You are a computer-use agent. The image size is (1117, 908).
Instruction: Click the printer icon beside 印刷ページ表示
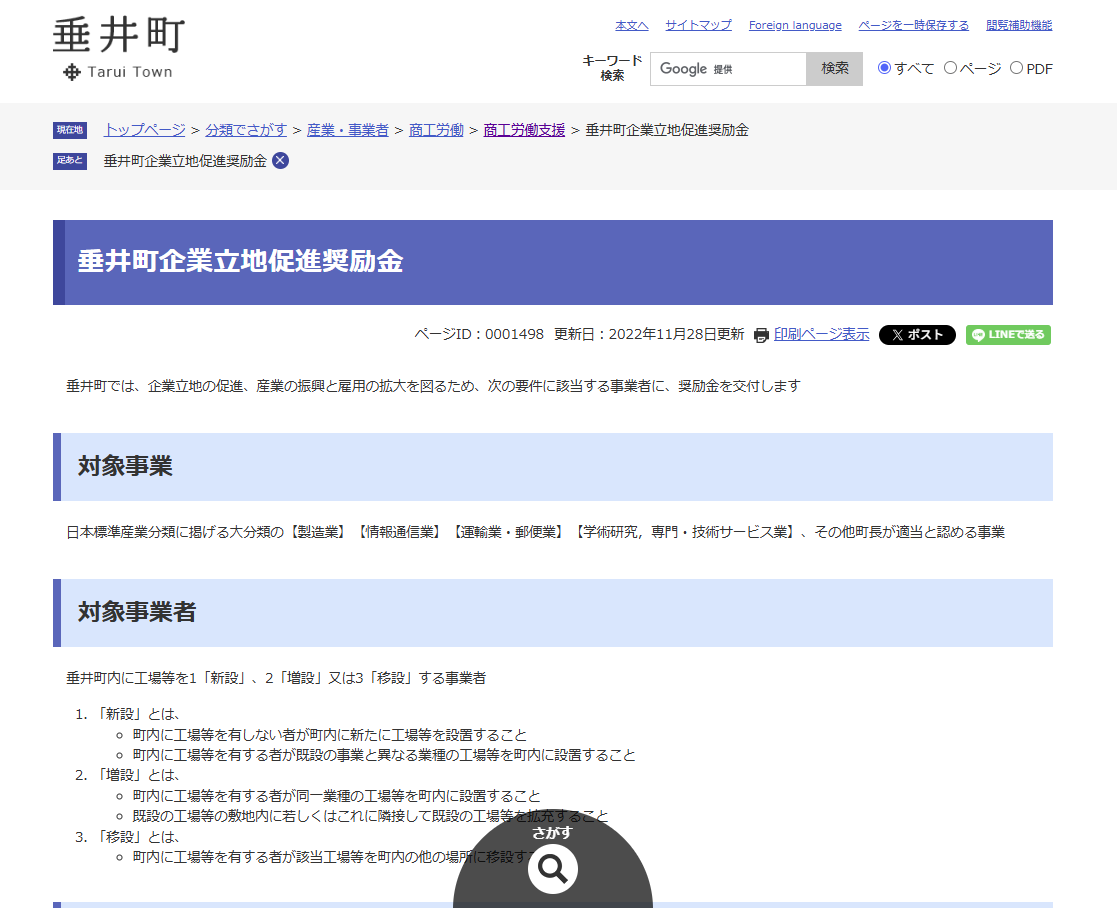[761, 335]
